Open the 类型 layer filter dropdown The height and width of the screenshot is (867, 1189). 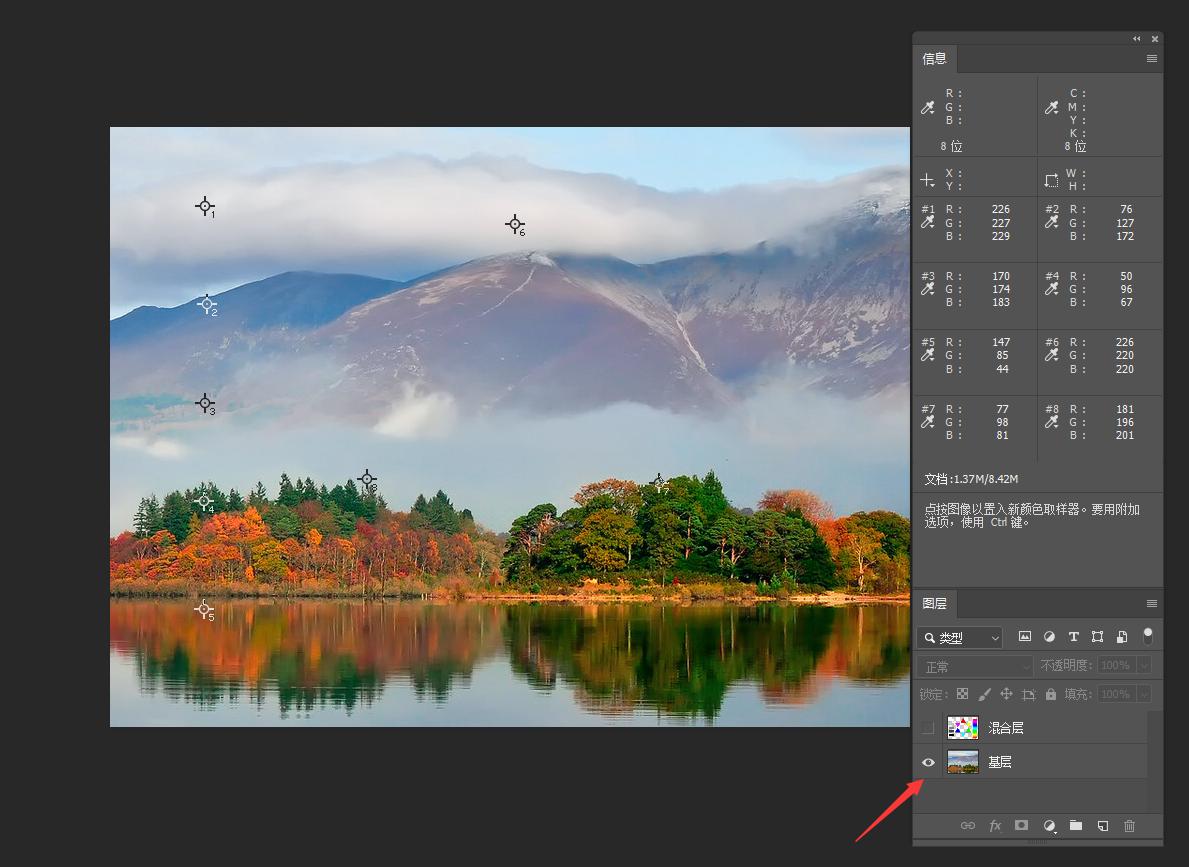tap(961, 638)
